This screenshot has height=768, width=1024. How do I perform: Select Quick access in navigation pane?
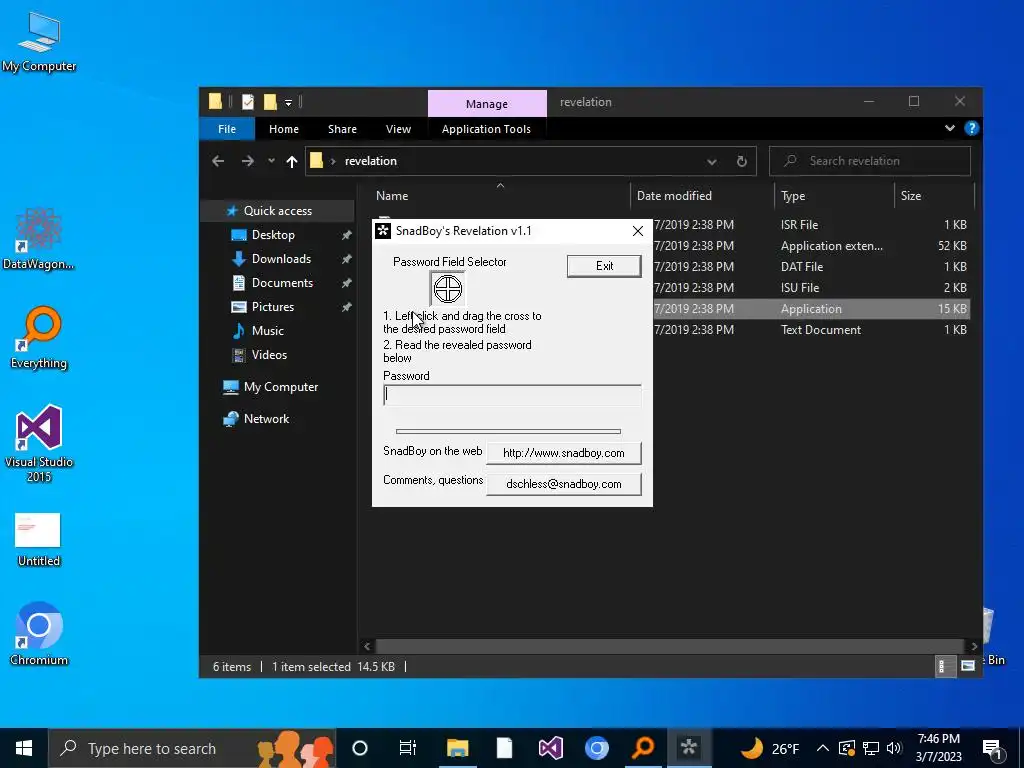278,211
